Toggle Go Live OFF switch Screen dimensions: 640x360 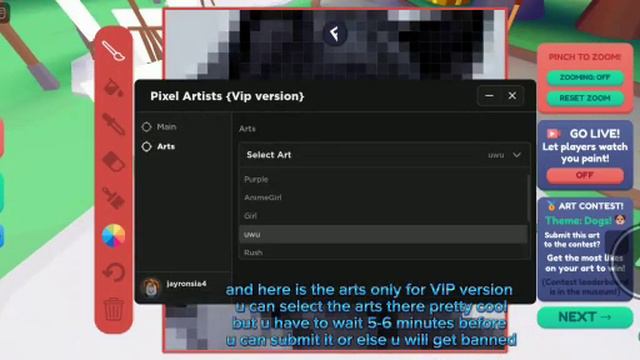(x=585, y=176)
